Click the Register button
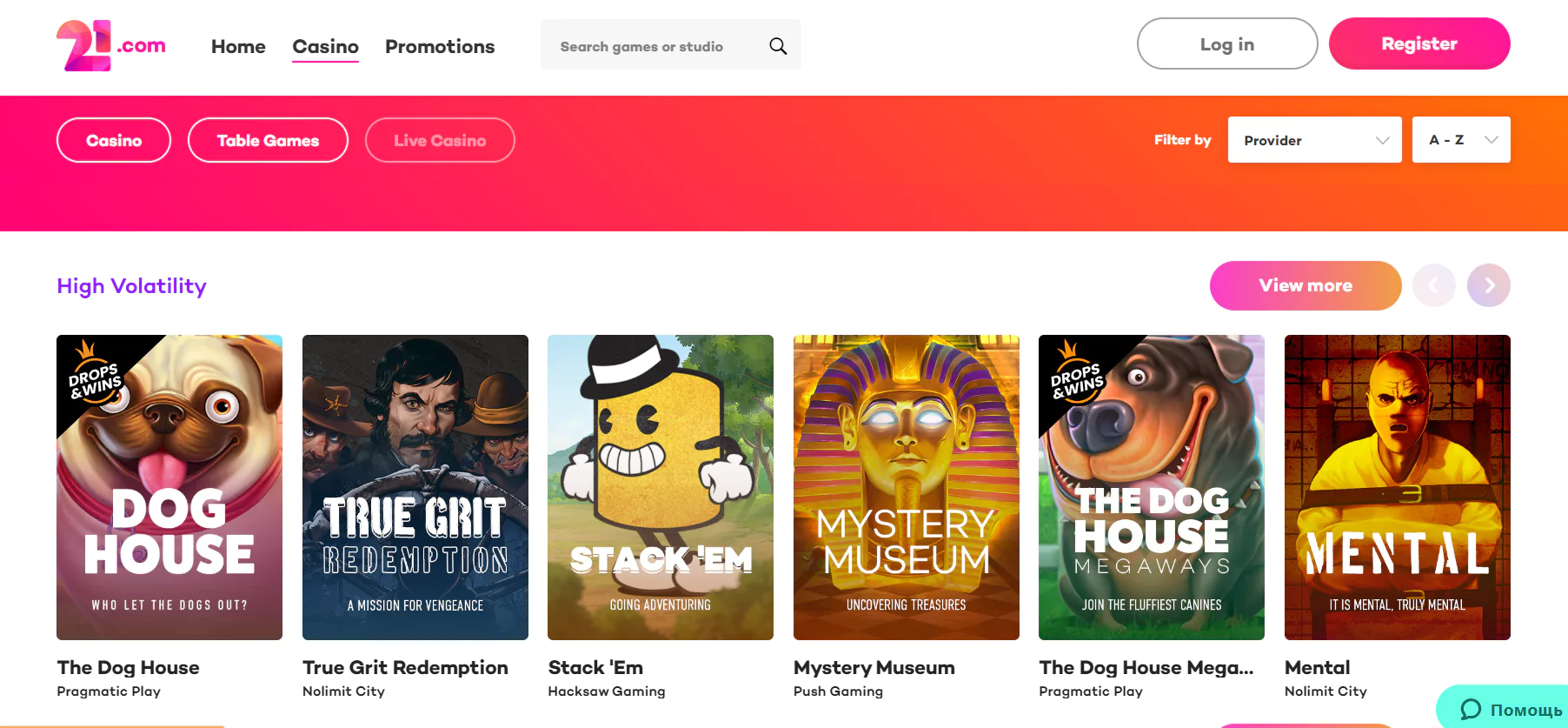The height and width of the screenshot is (728, 1568). 1419,43
